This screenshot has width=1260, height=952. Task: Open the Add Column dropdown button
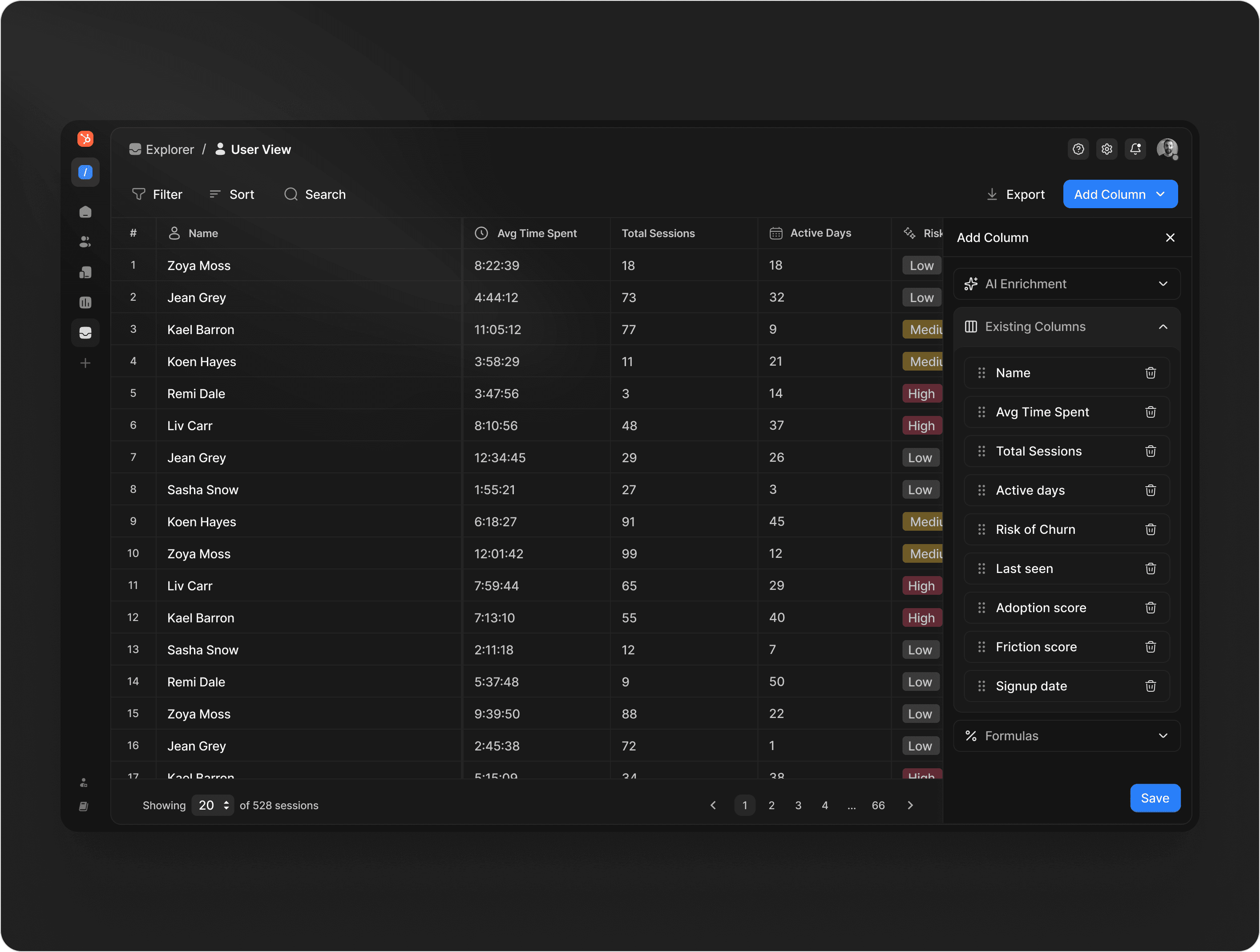pyautogui.click(x=1120, y=194)
